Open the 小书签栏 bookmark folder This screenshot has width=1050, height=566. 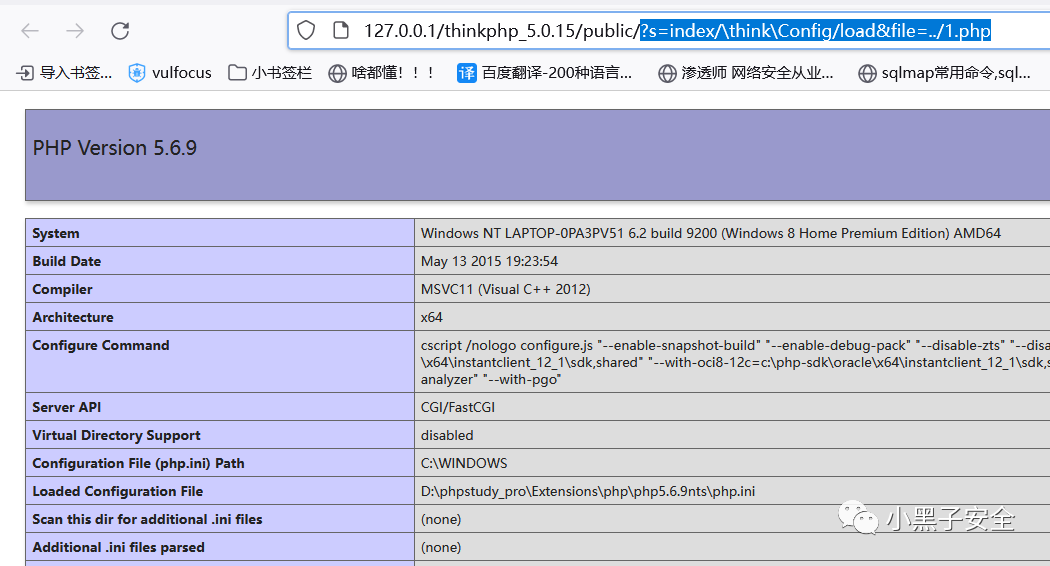[270, 72]
